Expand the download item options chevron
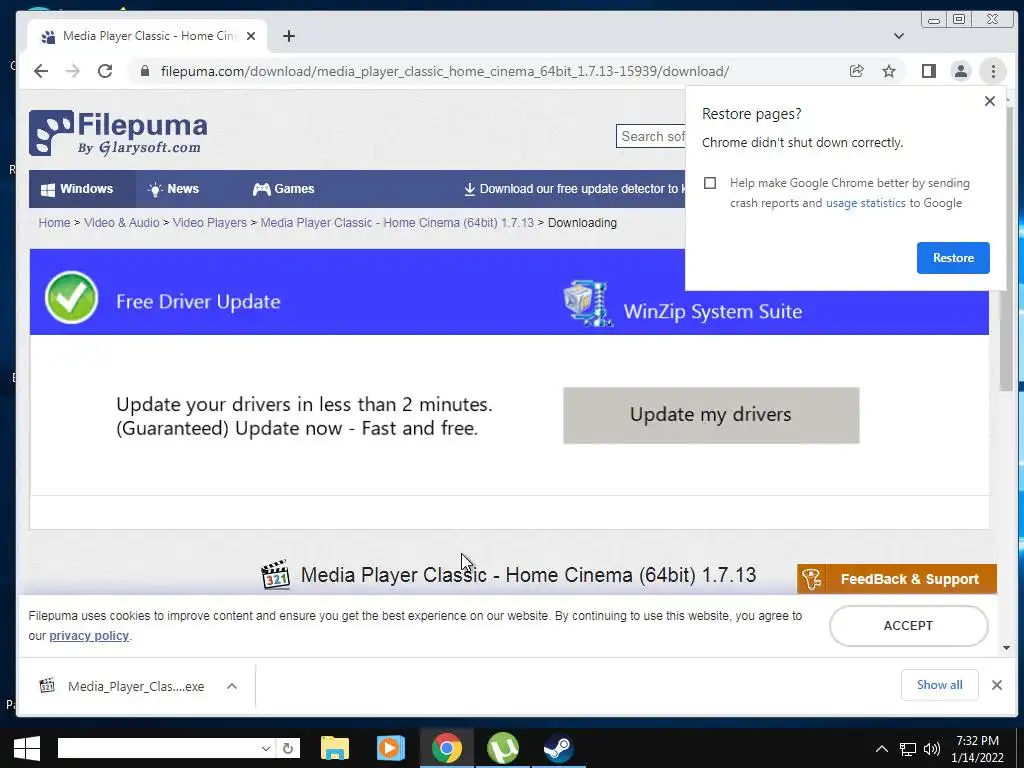This screenshot has width=1024, height=768. pyautogui.click(x=232, y=686)
